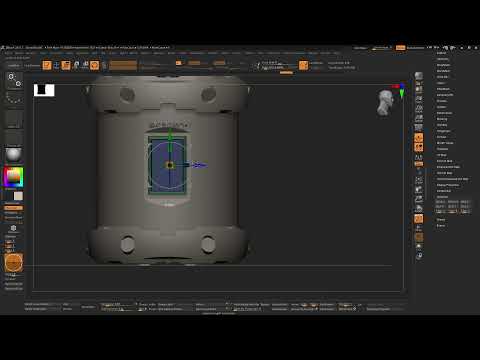Toggle the Transparency icon below PolyFrame
The height and width of the screenshot is (360, 480).
(419, 228)
